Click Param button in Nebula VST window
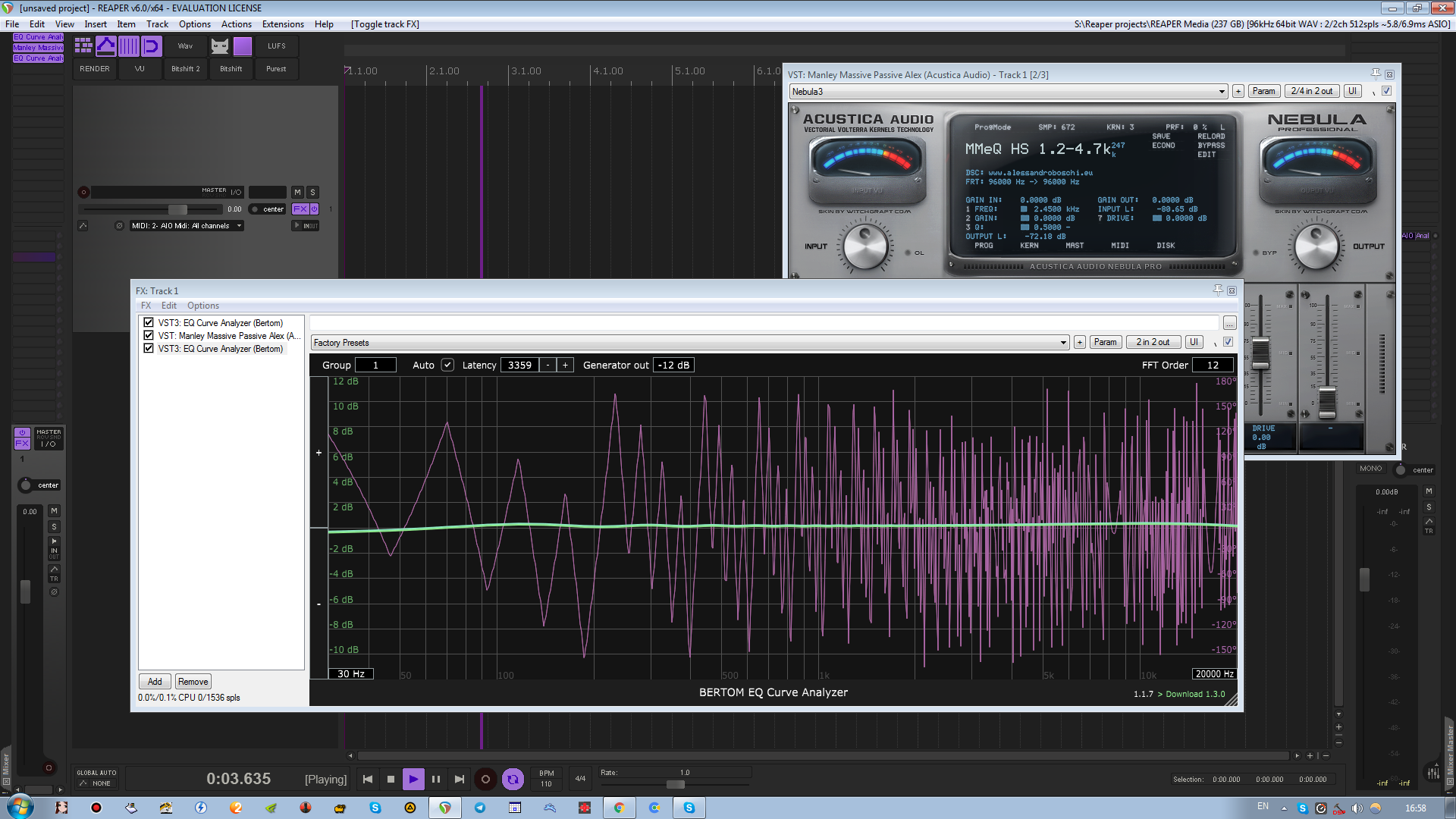The image size is (1456, 819). [1263, 91]
